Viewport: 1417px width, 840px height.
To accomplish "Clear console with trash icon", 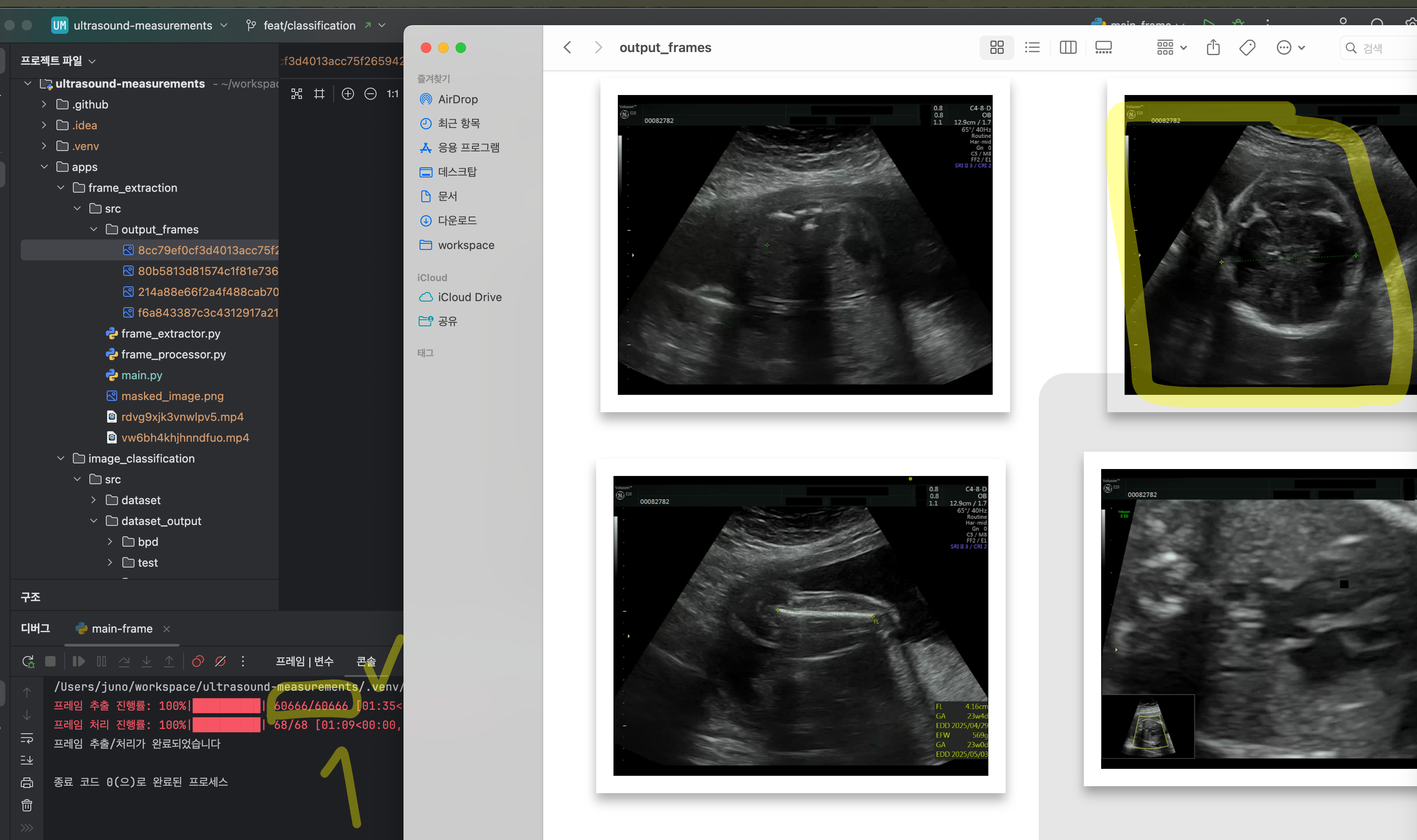I will [26, 805].
